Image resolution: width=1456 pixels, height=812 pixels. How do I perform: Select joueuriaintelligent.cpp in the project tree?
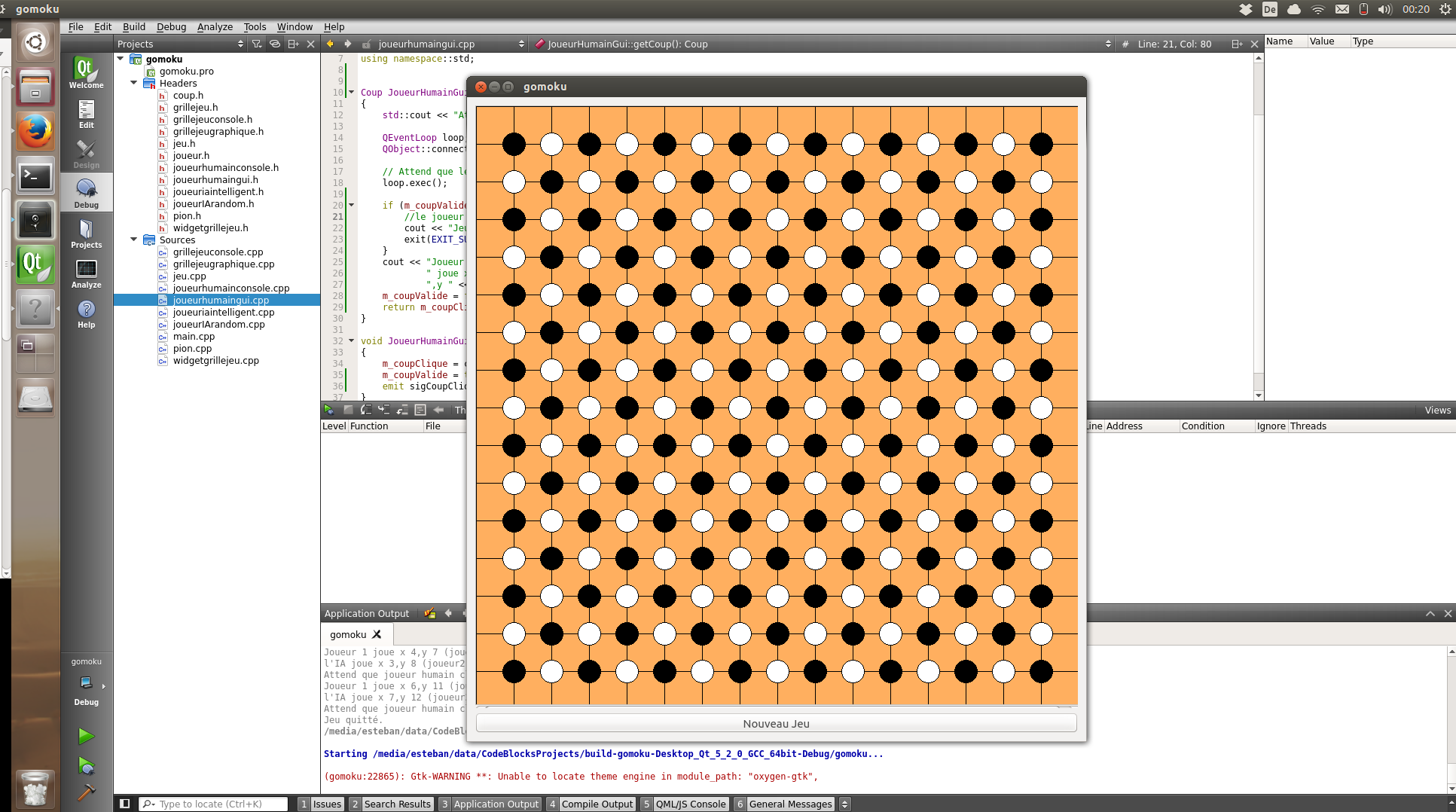coord(224,312)
